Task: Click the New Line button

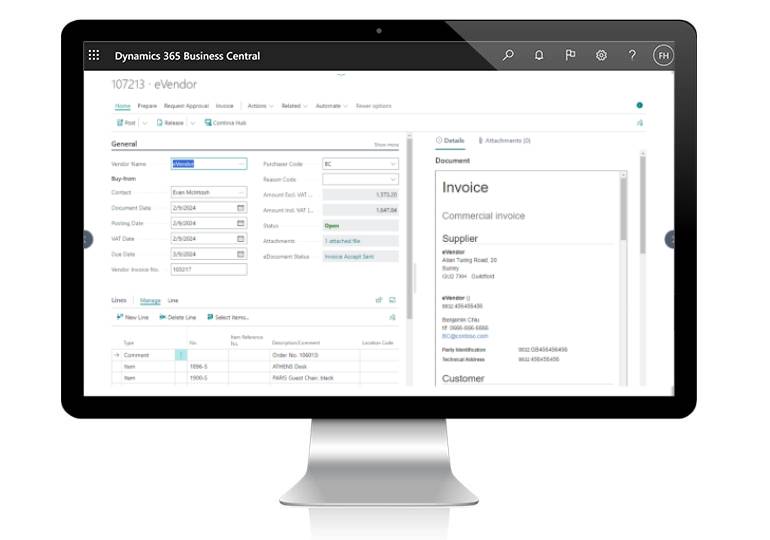Action: point(132,317)
